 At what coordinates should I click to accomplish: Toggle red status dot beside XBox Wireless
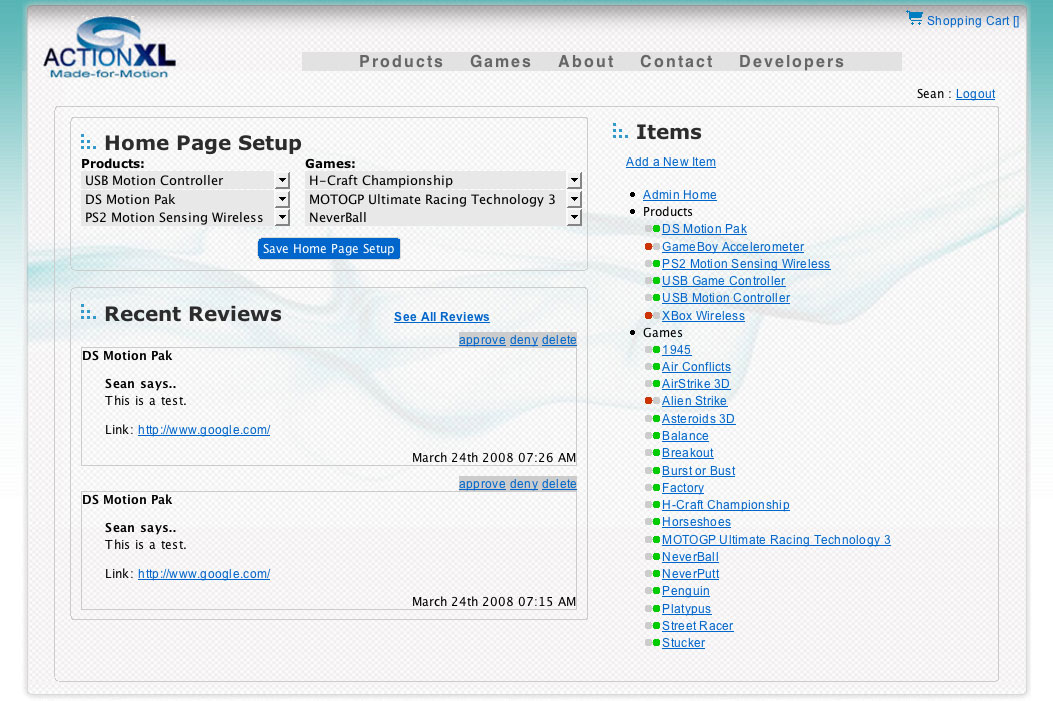tap(653, 316)
